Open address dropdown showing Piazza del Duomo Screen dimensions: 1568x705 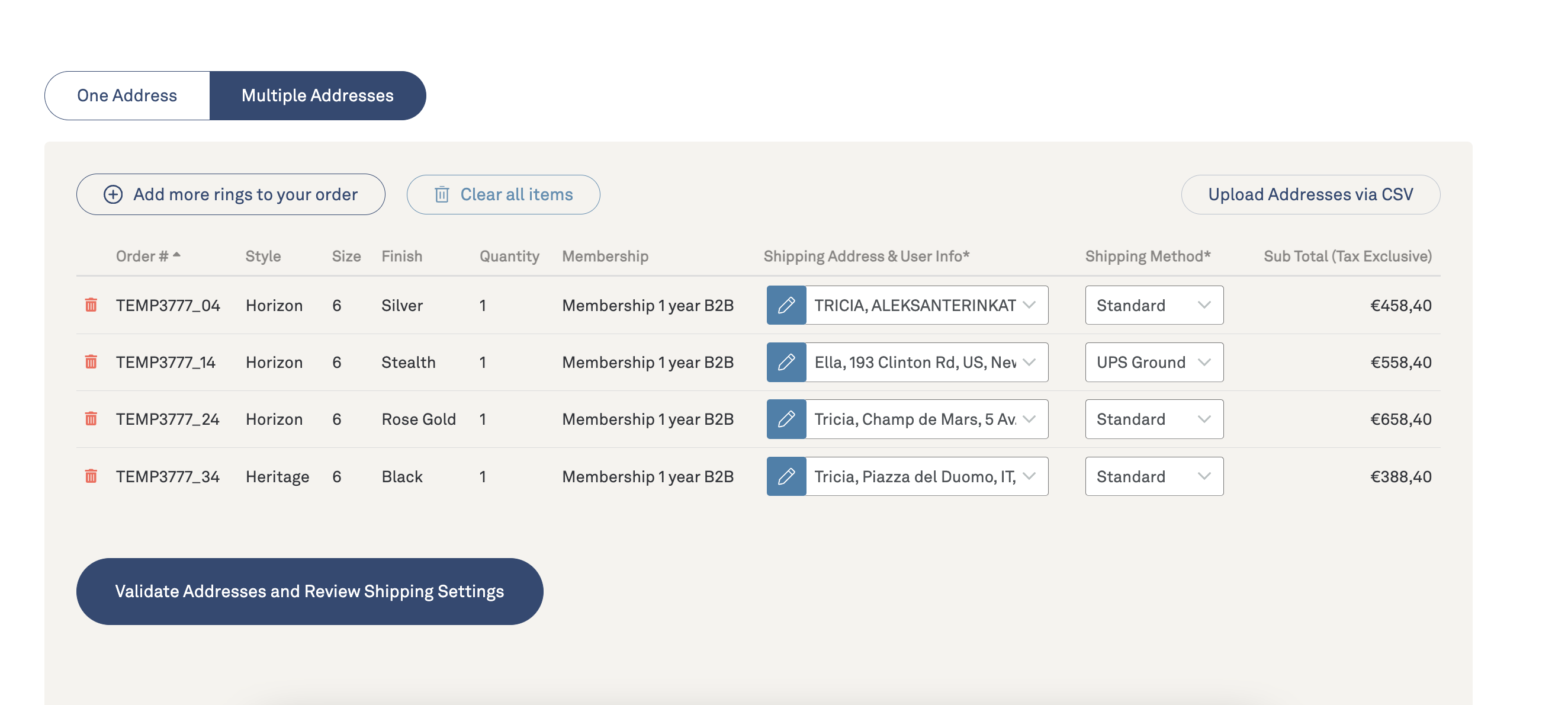click(927, 476)
